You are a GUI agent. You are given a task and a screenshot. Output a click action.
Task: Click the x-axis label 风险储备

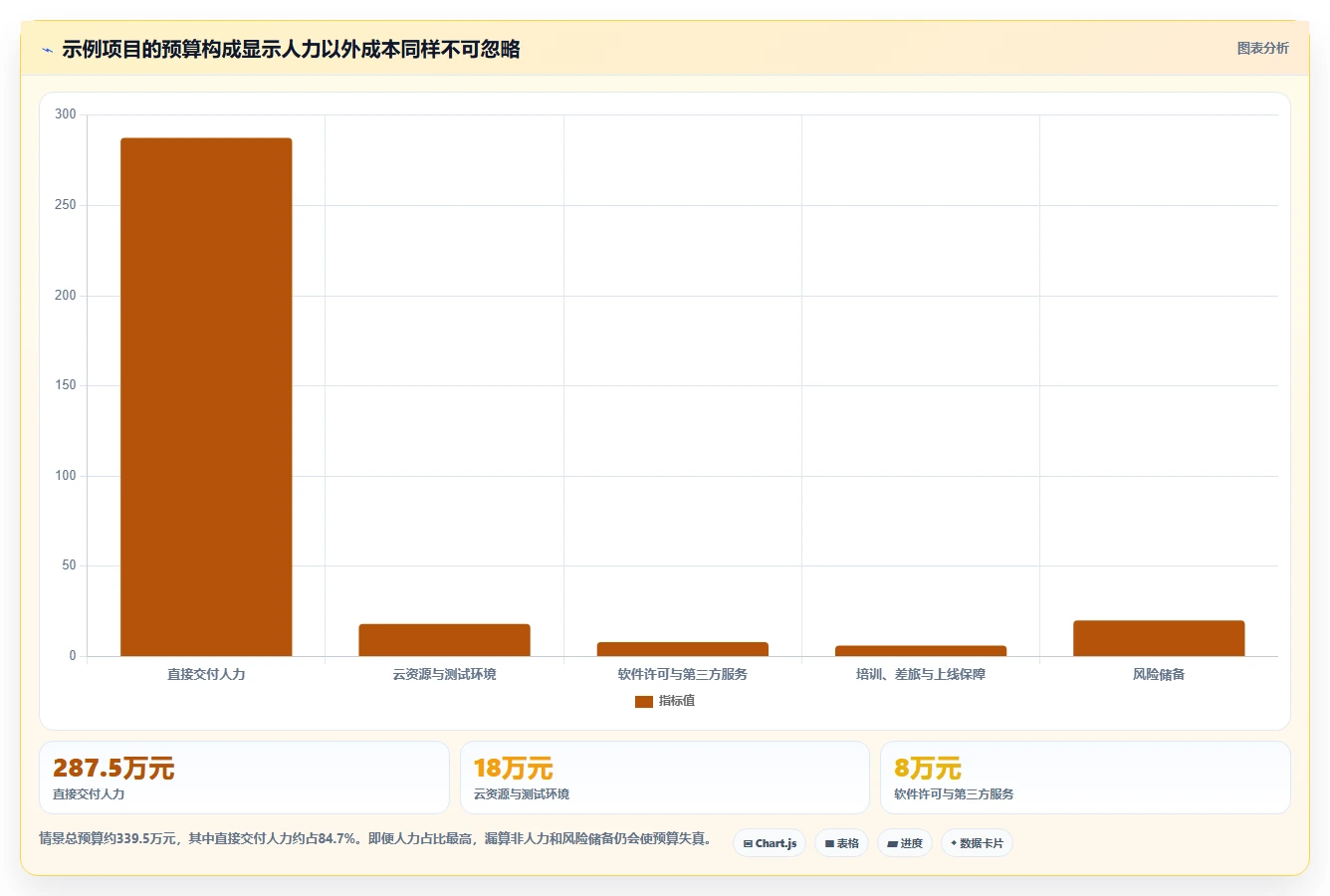(1159, 674)
